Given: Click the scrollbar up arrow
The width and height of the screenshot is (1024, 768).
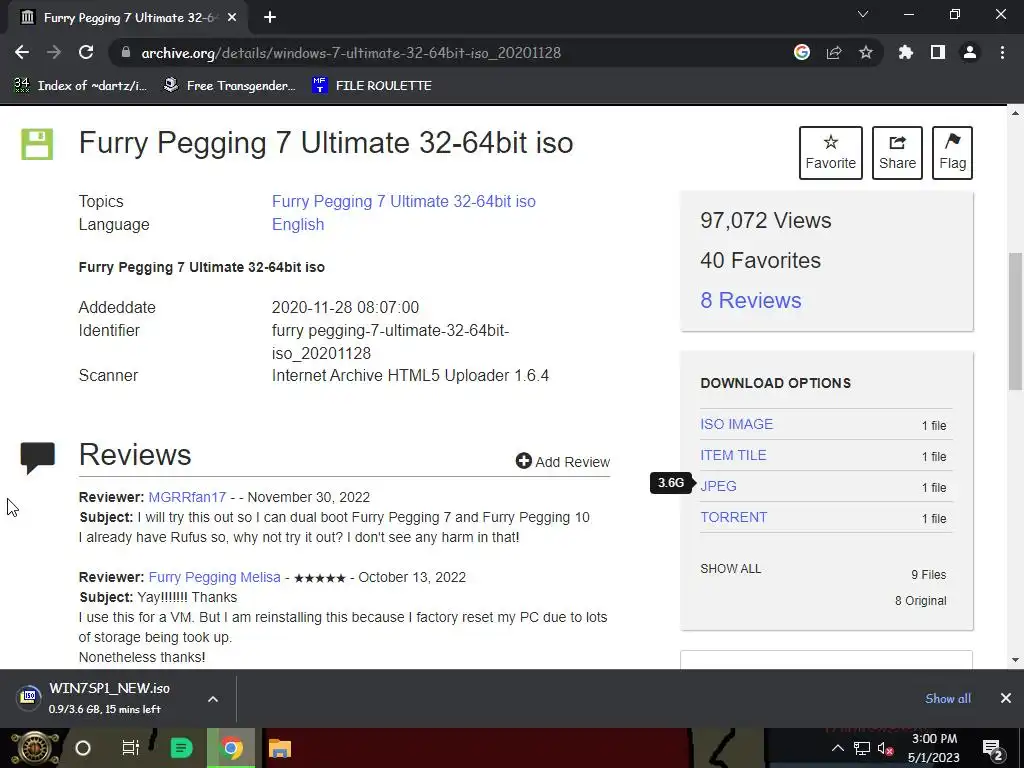Looking at the screenshot, I should tap(1015, 113).
